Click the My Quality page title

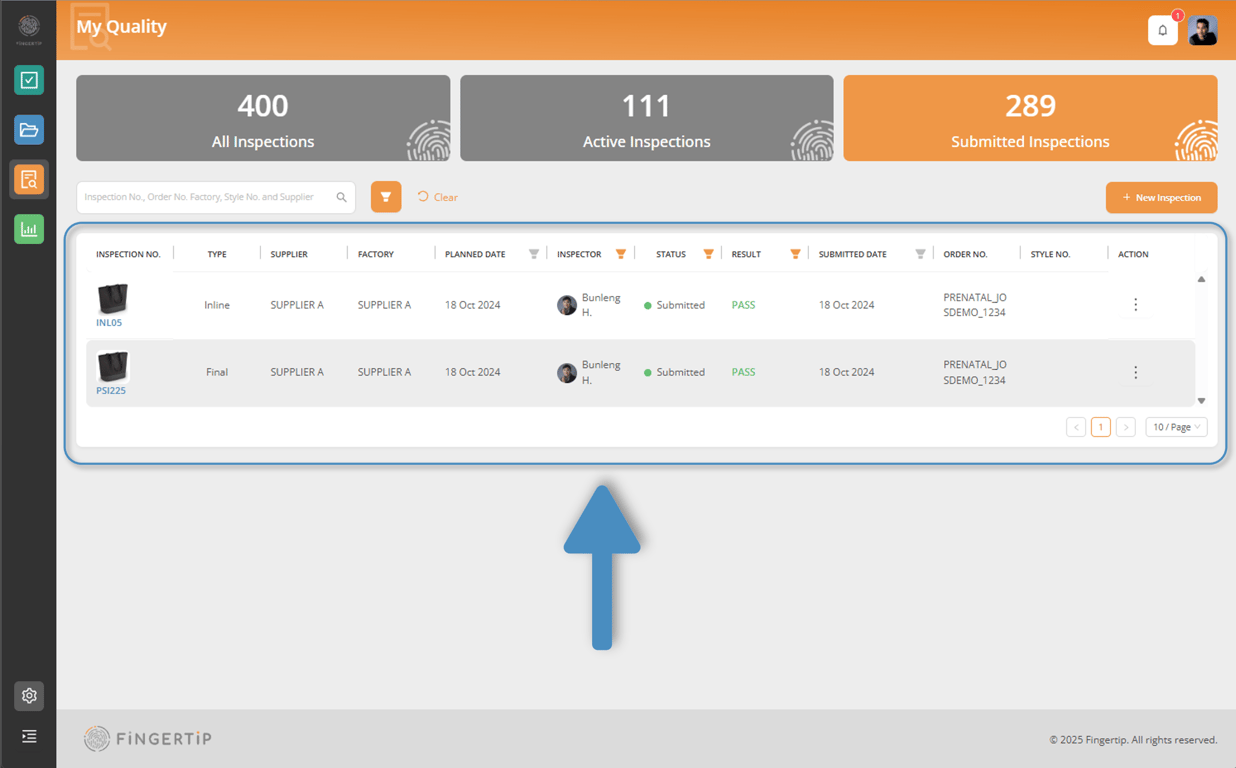click(121, 27)
